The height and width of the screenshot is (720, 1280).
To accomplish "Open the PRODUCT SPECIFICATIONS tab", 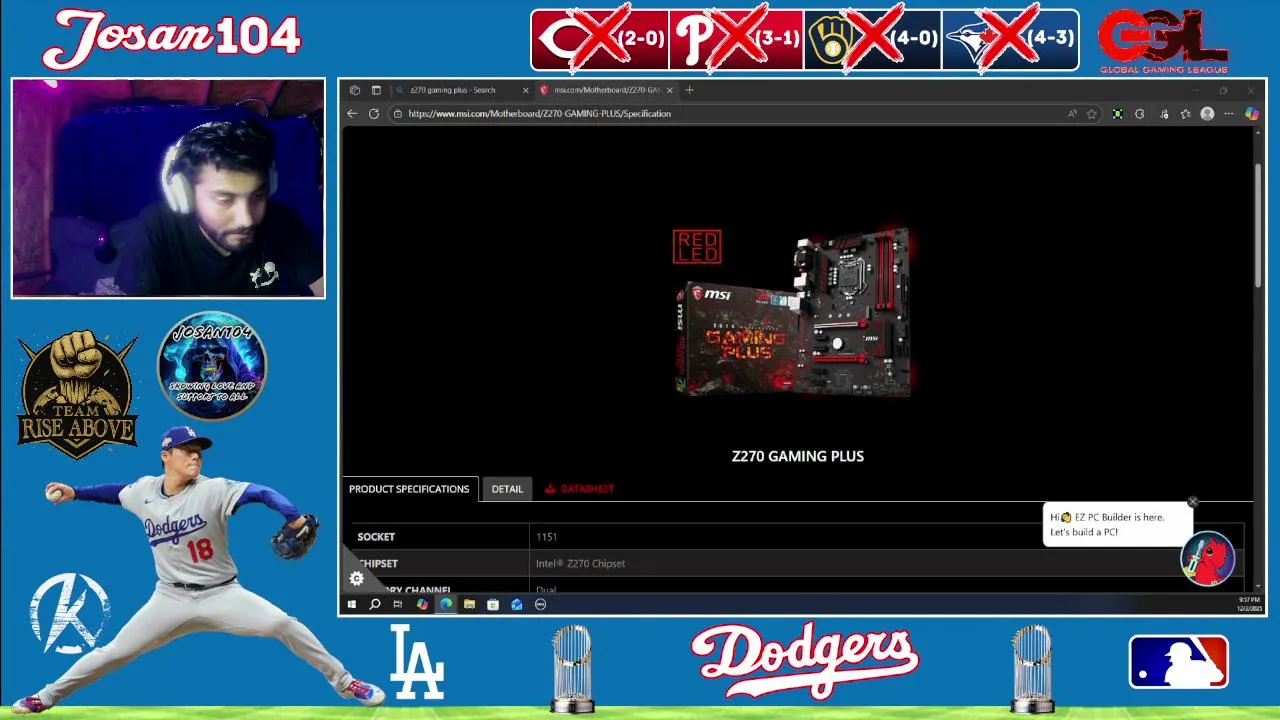I will tap(409, 489).
